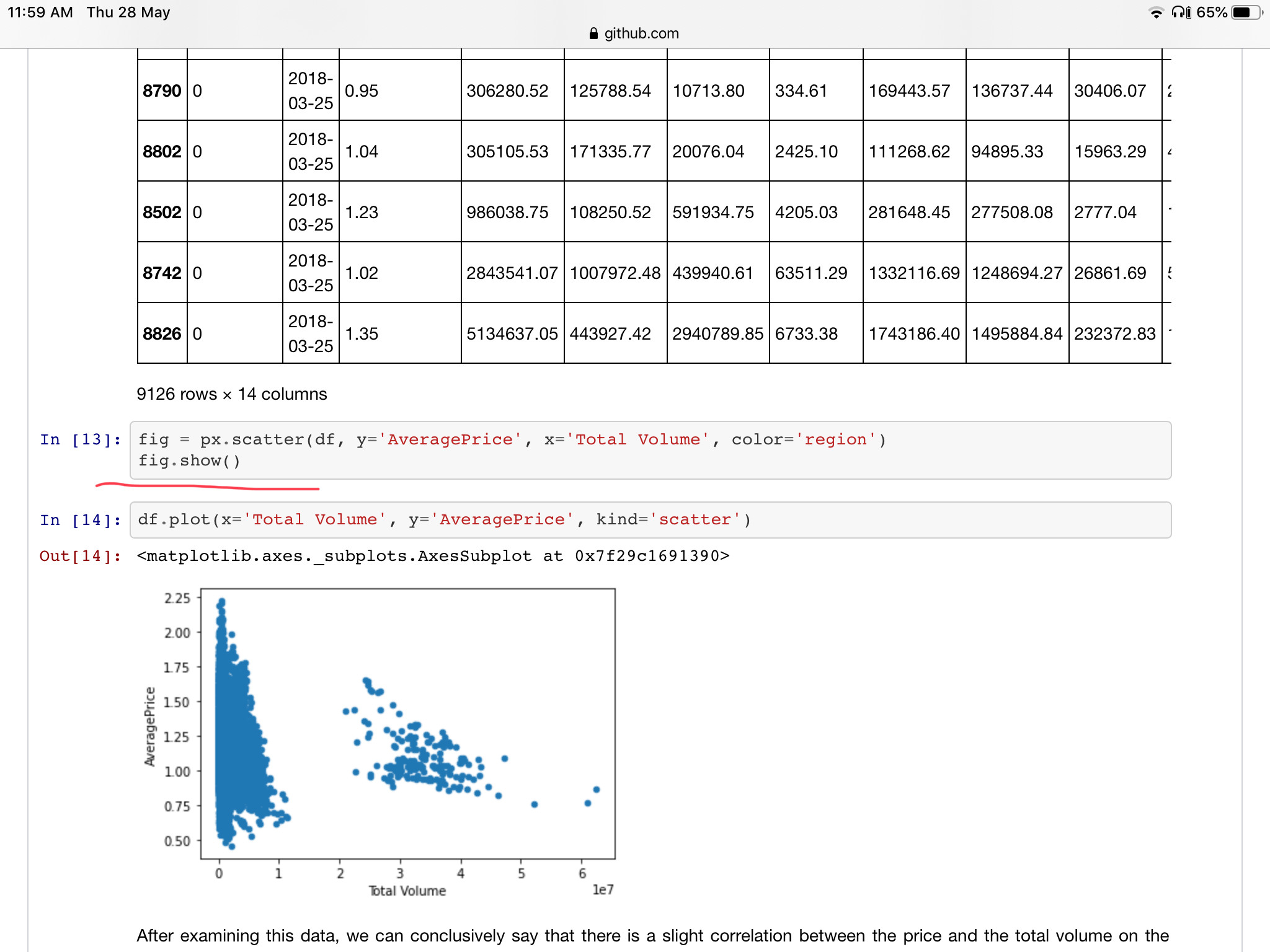1270x952 pixels.
Task: Click cell value 306280.52
Action: [508, 90]
